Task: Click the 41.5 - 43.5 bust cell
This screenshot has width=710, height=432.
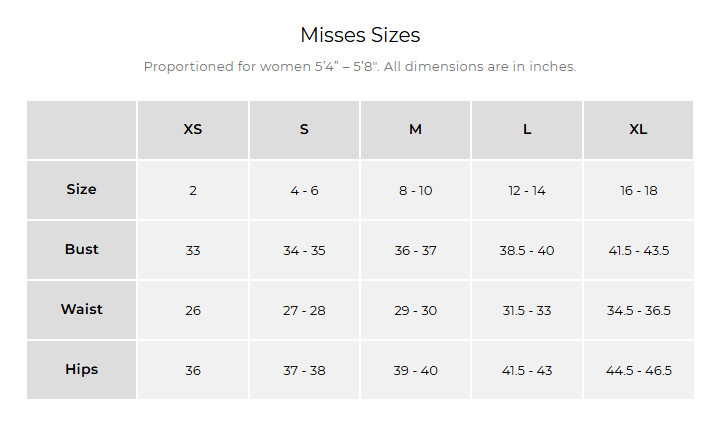Action: (x=638, y=250)
